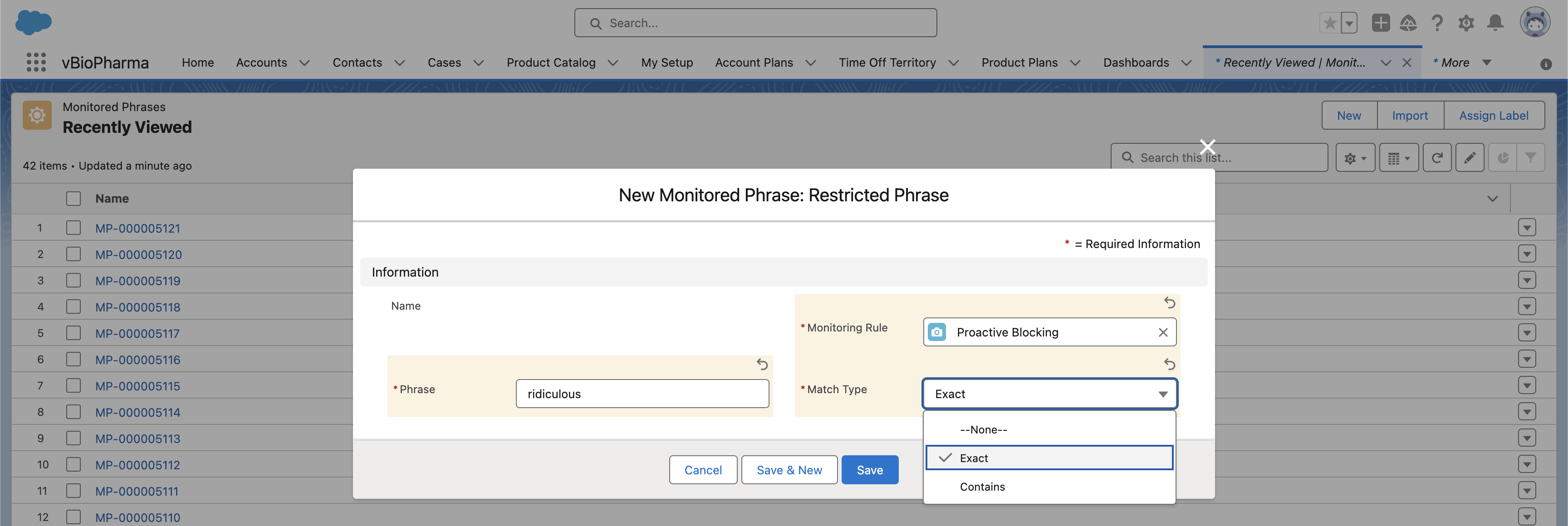Viewport: 1568px width, 526px height.
Task: Click the App Launcher dots icon
Action: point(36,62)
